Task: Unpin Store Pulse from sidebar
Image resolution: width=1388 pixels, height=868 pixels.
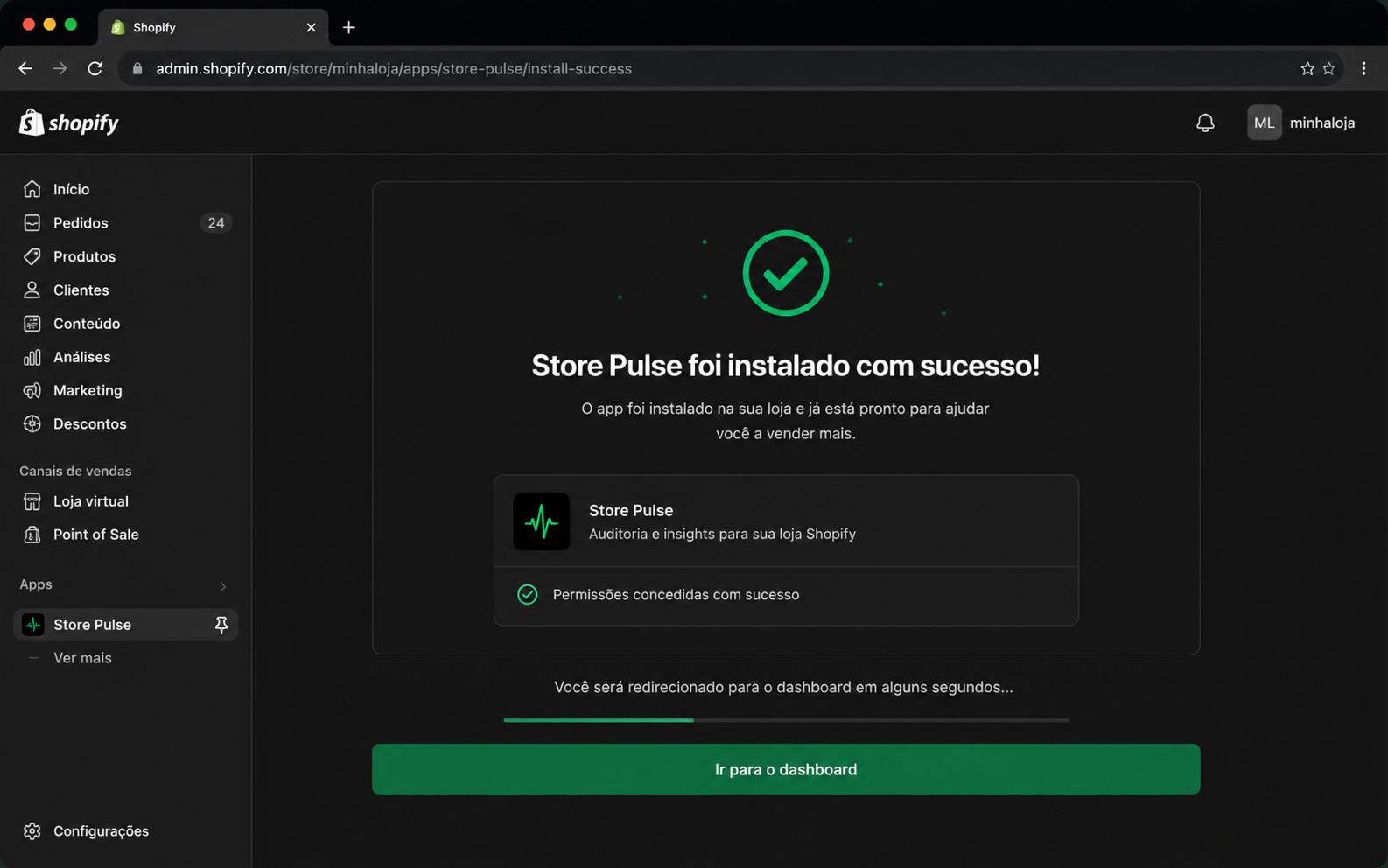Action: coord(221,625)
